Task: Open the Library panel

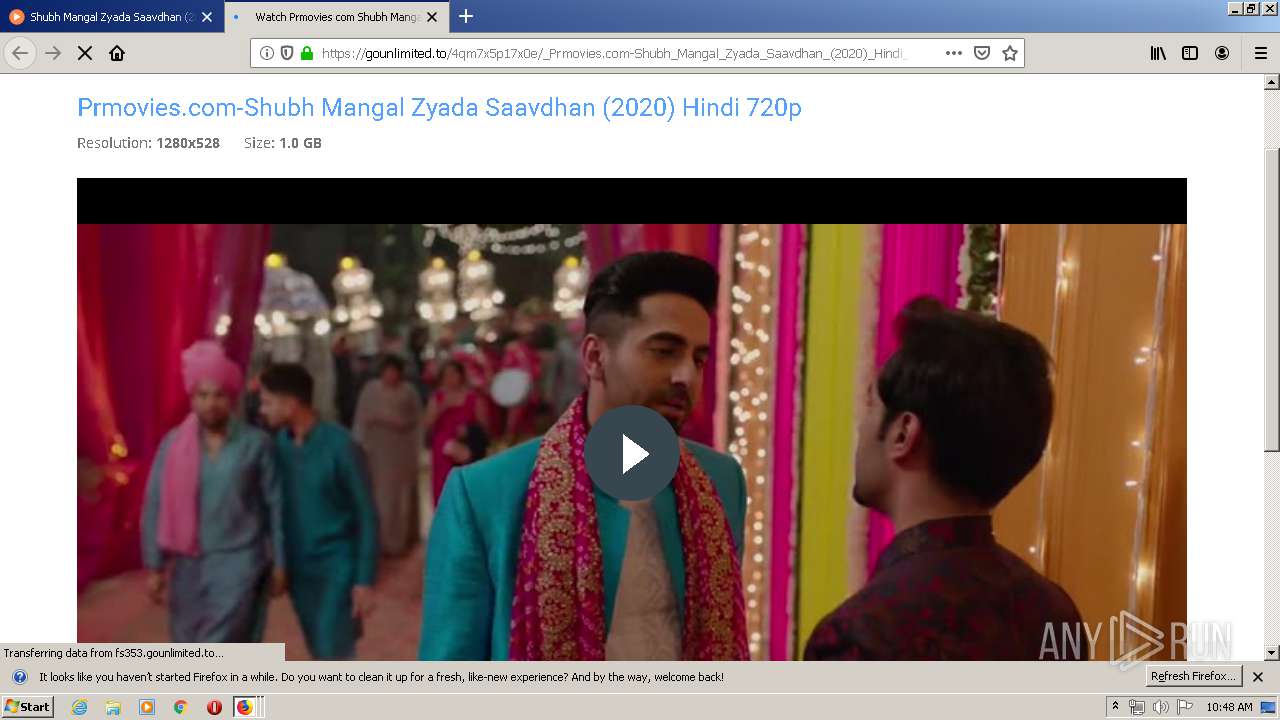Action: tap(1158, 53)
